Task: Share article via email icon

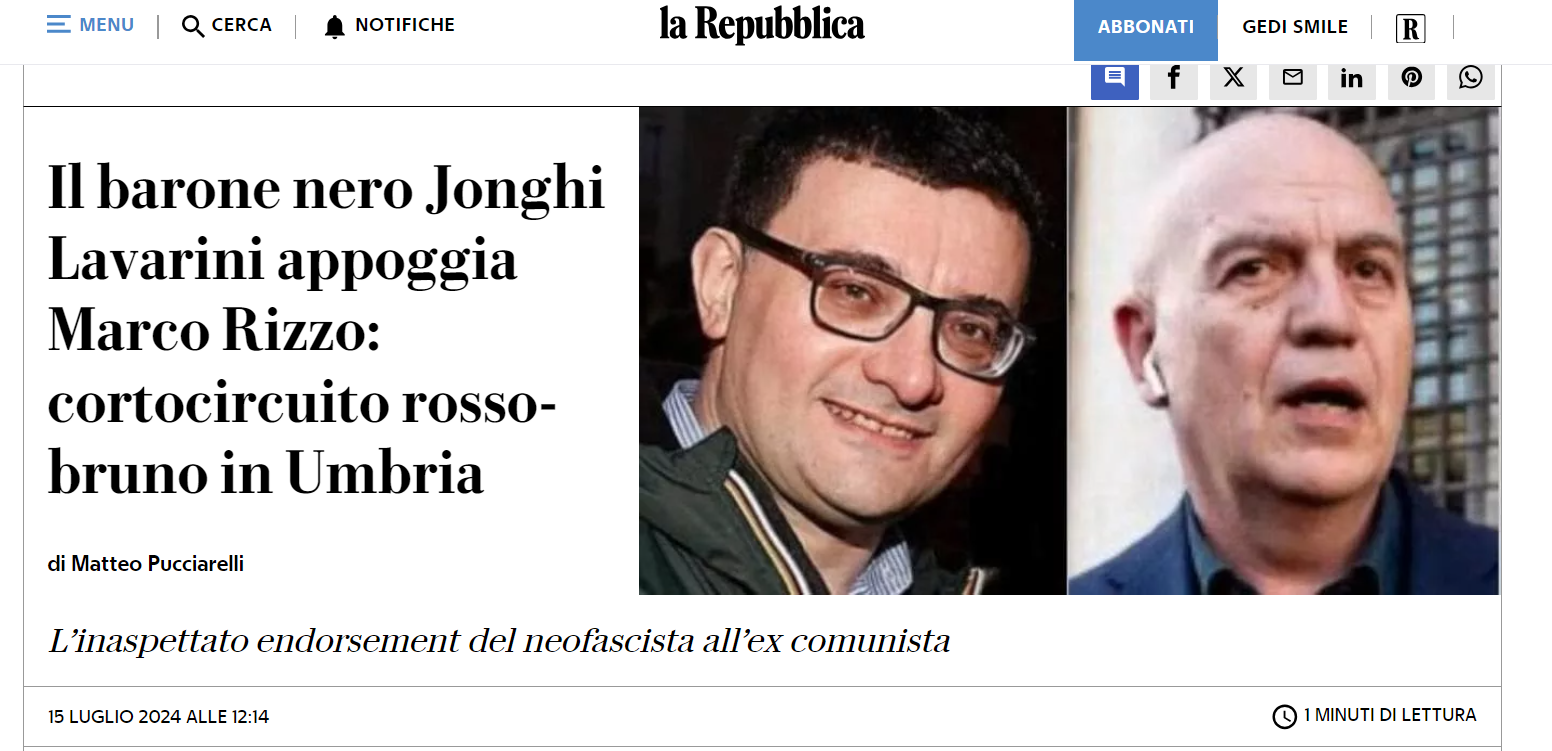Action: coord(1293,79)
